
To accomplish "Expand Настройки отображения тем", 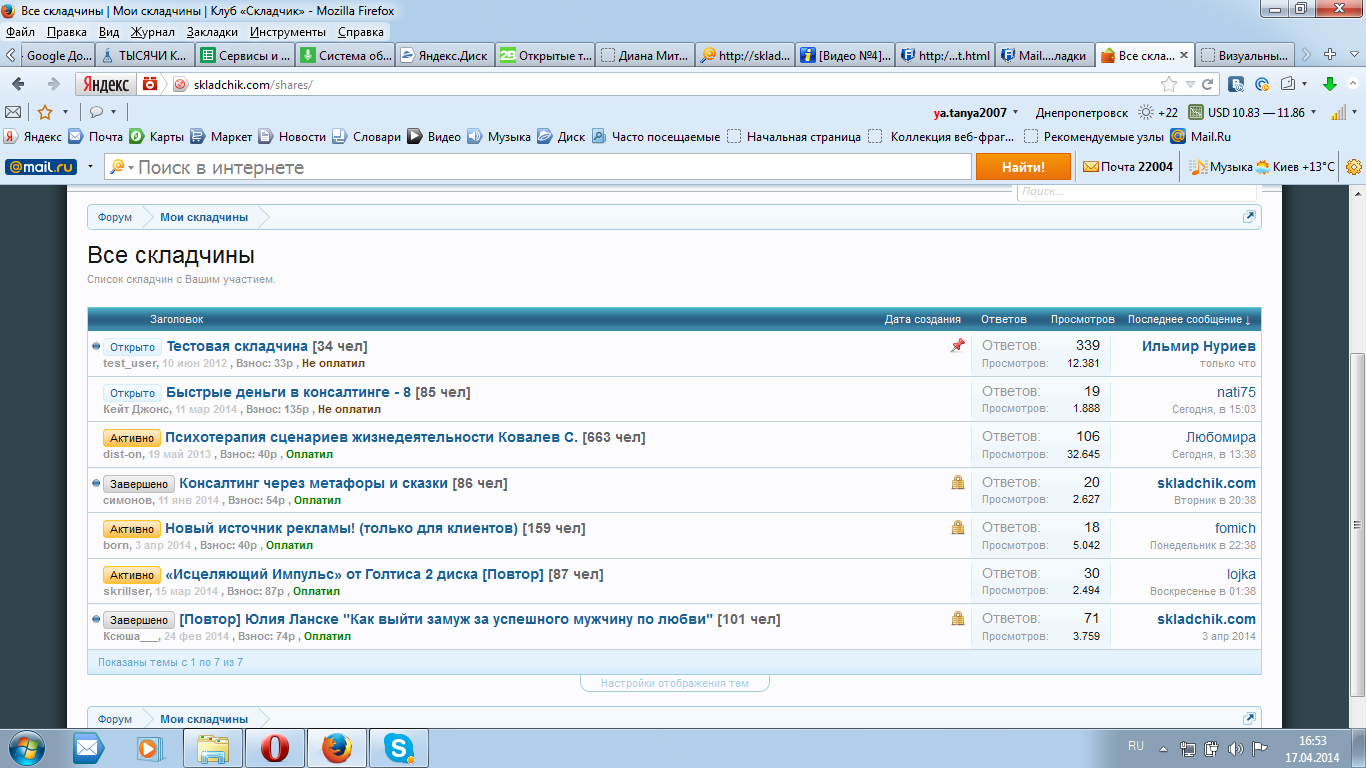I will (x=675, y=684).
